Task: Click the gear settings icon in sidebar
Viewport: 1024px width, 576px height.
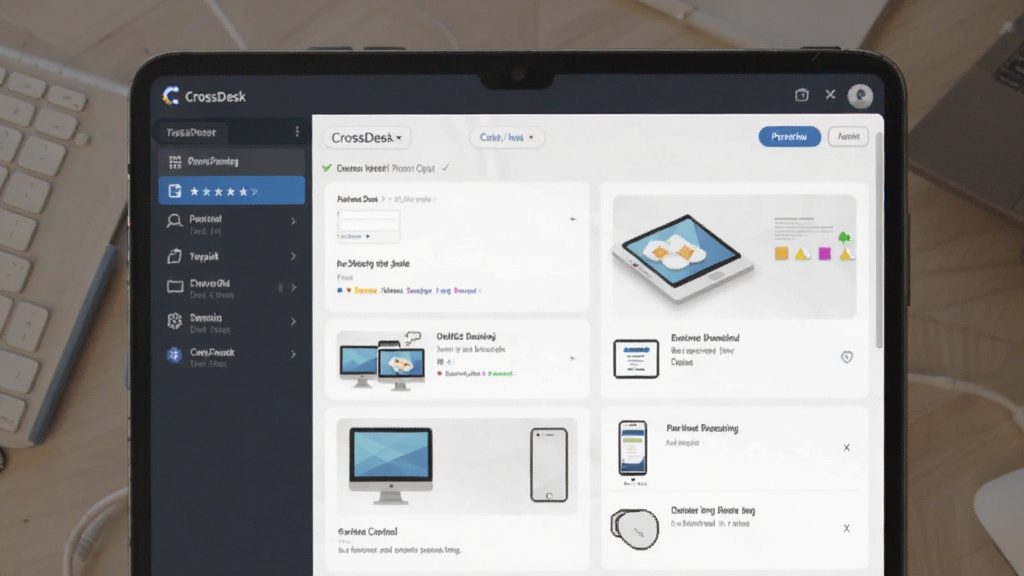Action: point(174,321)
